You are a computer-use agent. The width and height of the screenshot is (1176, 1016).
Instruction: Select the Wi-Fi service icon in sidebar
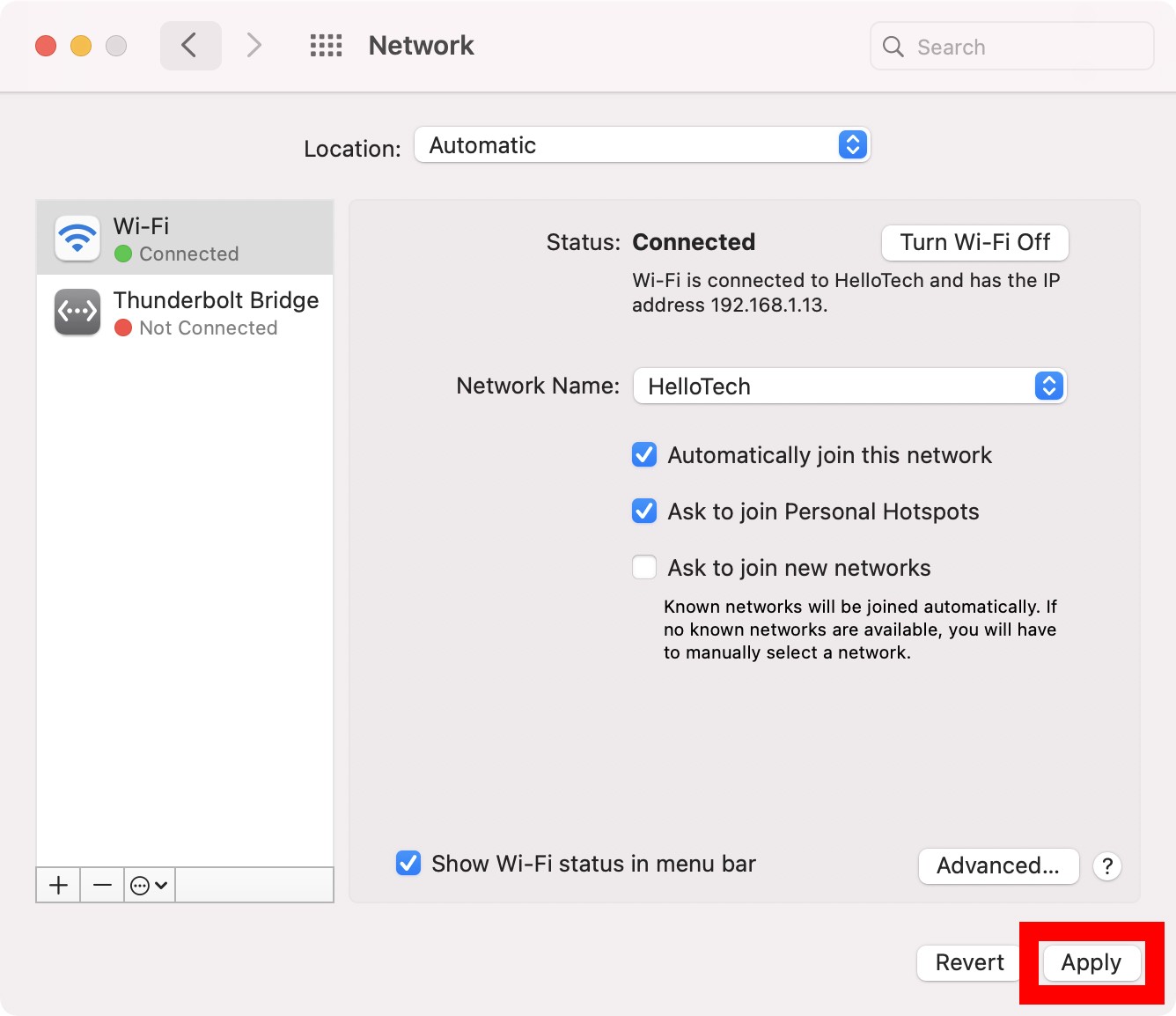pos(77,238)
